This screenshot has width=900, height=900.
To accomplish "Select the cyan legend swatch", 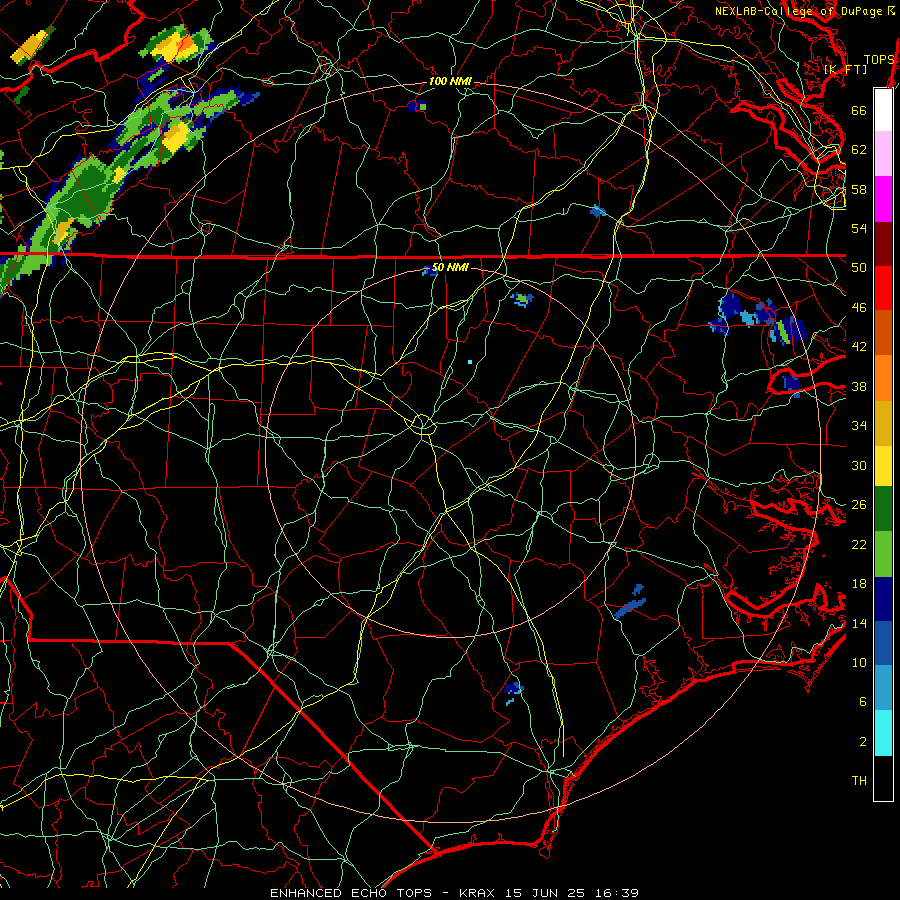I will pos(883,733).
